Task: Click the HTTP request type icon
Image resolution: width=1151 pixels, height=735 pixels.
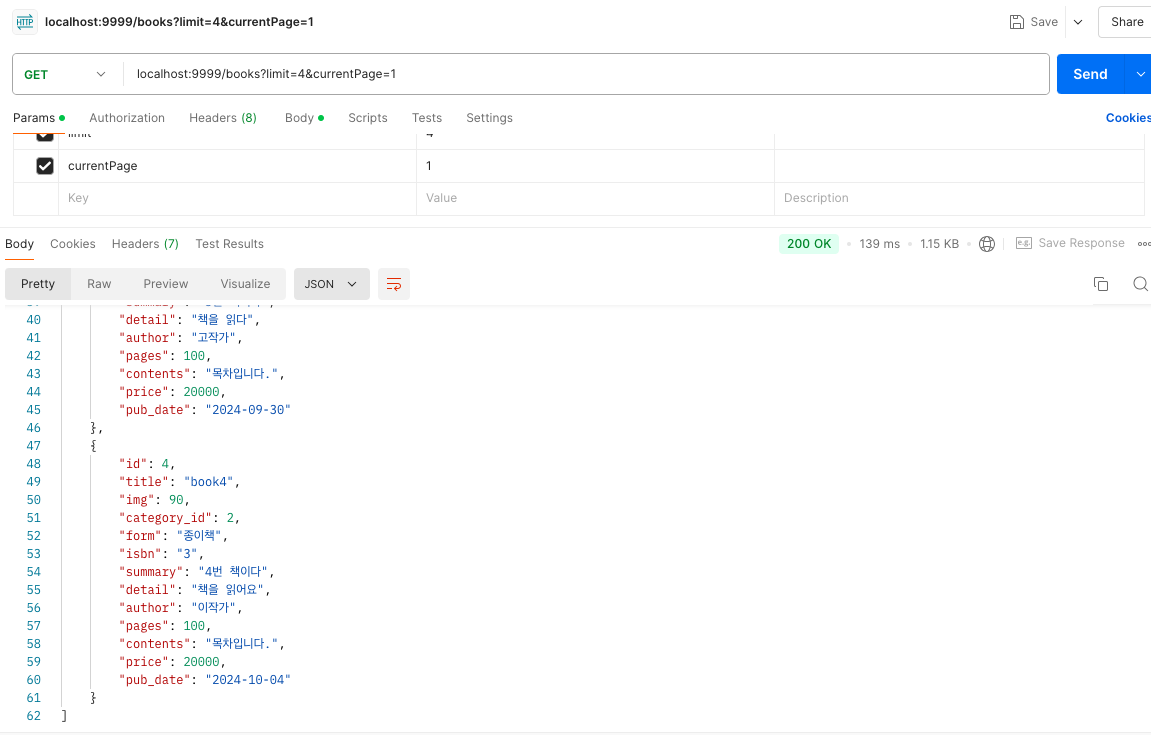Action: pos(25,22)
